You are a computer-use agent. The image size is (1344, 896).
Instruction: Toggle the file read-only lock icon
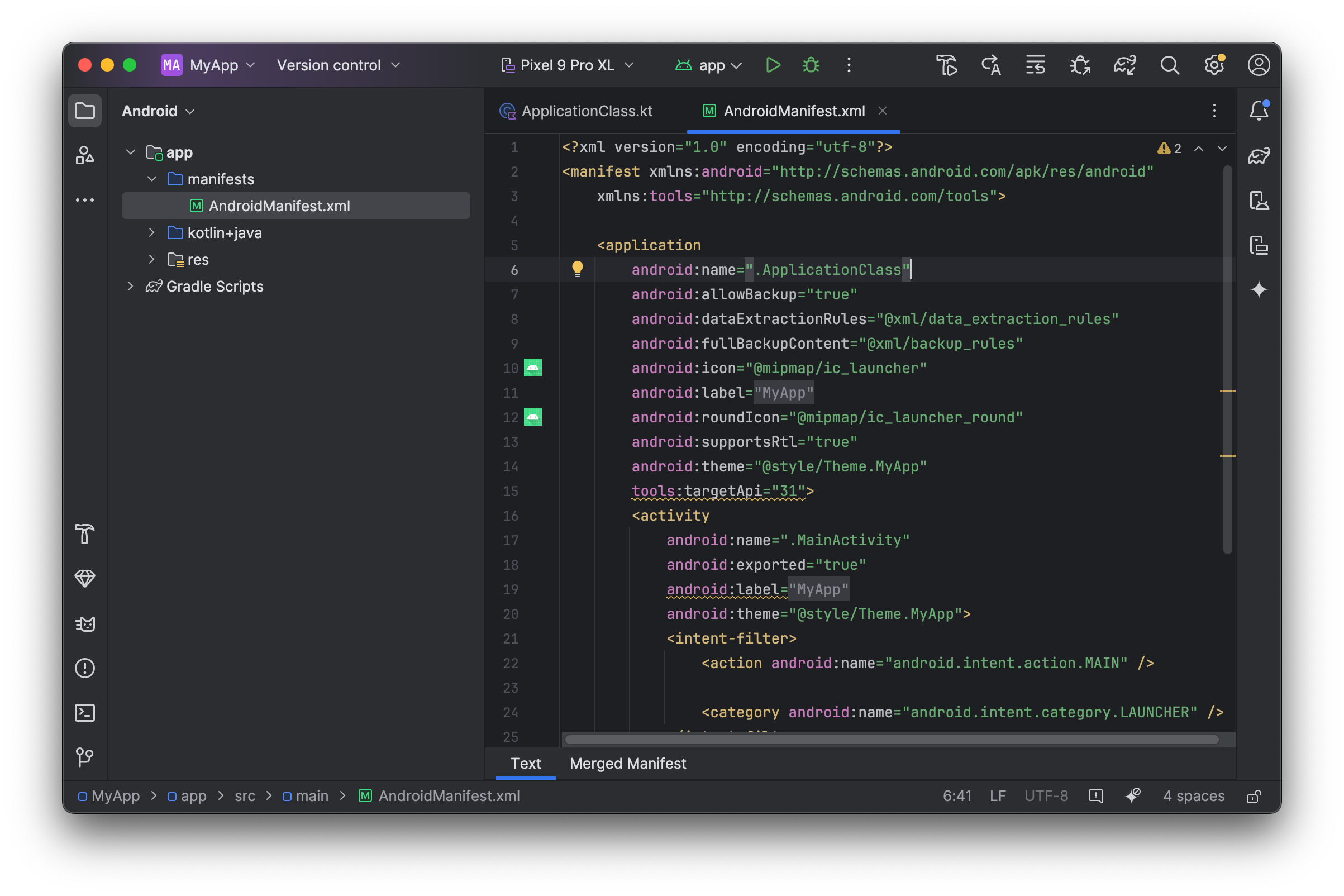pos(1254,796)
